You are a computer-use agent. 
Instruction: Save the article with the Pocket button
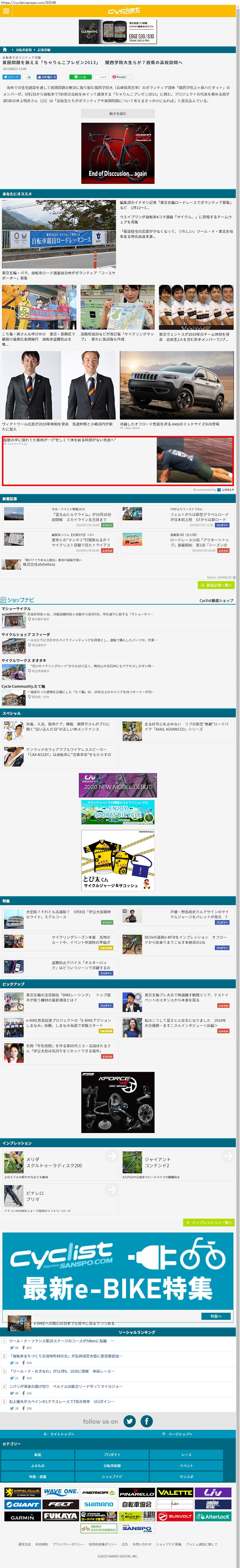119,77
